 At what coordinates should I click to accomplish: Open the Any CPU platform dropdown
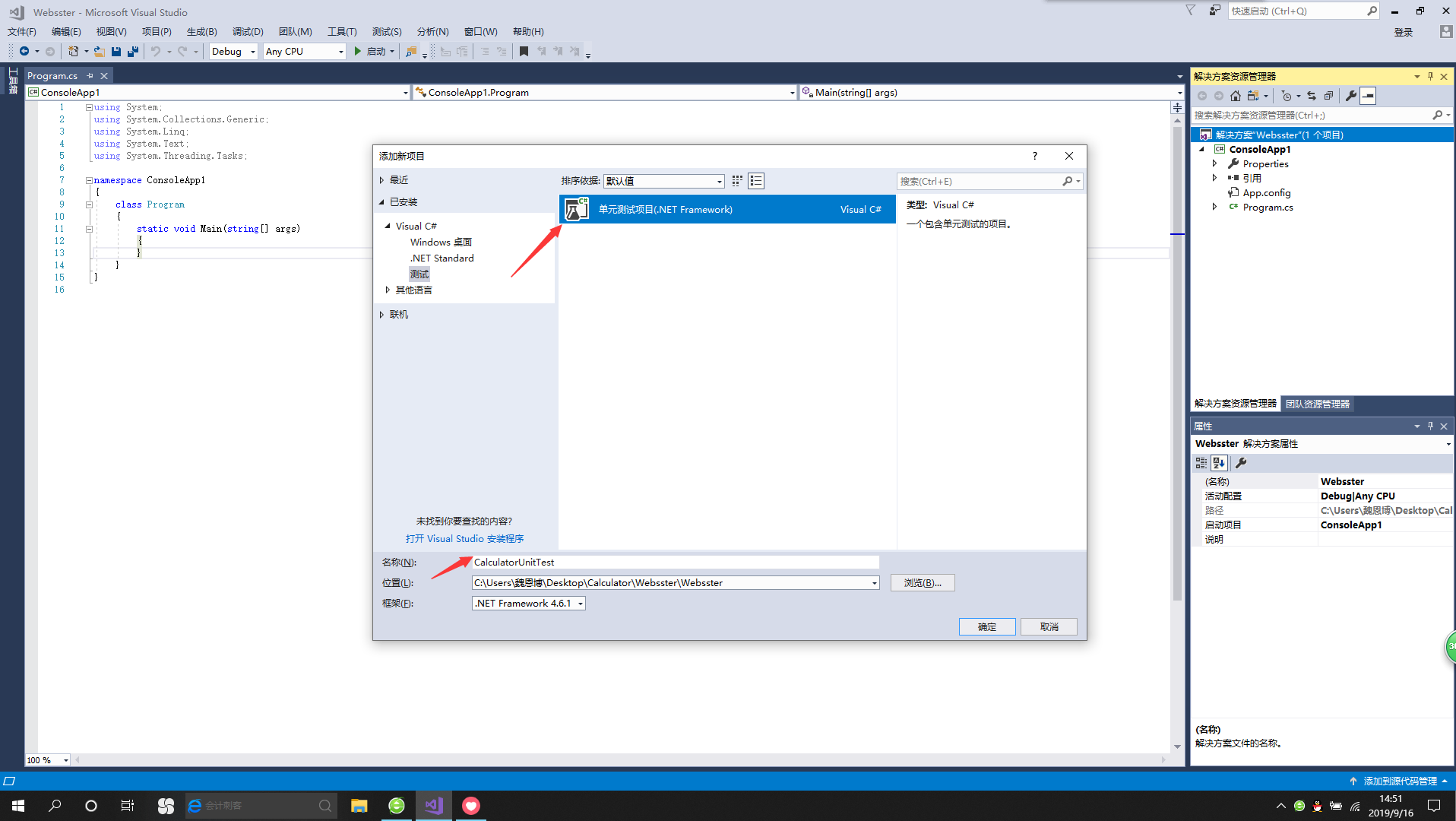click(304, 51)
